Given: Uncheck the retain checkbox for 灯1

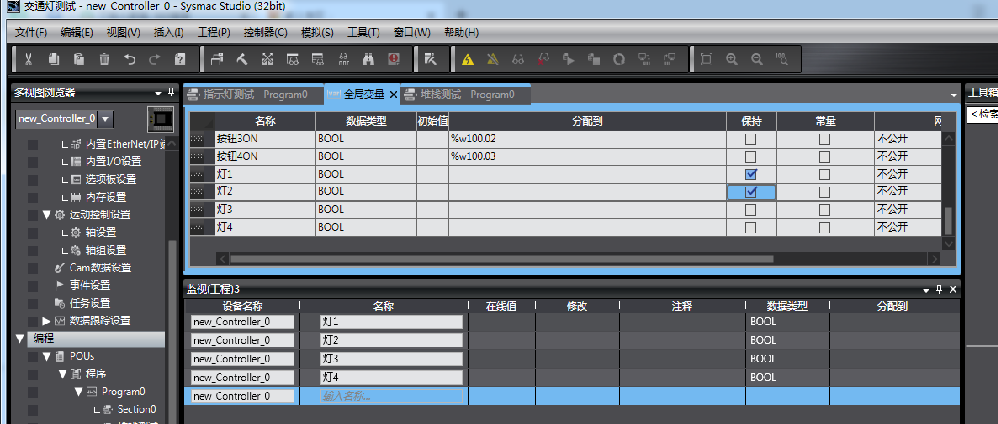Looking at the screenshot, I should [x=750, y=174].
